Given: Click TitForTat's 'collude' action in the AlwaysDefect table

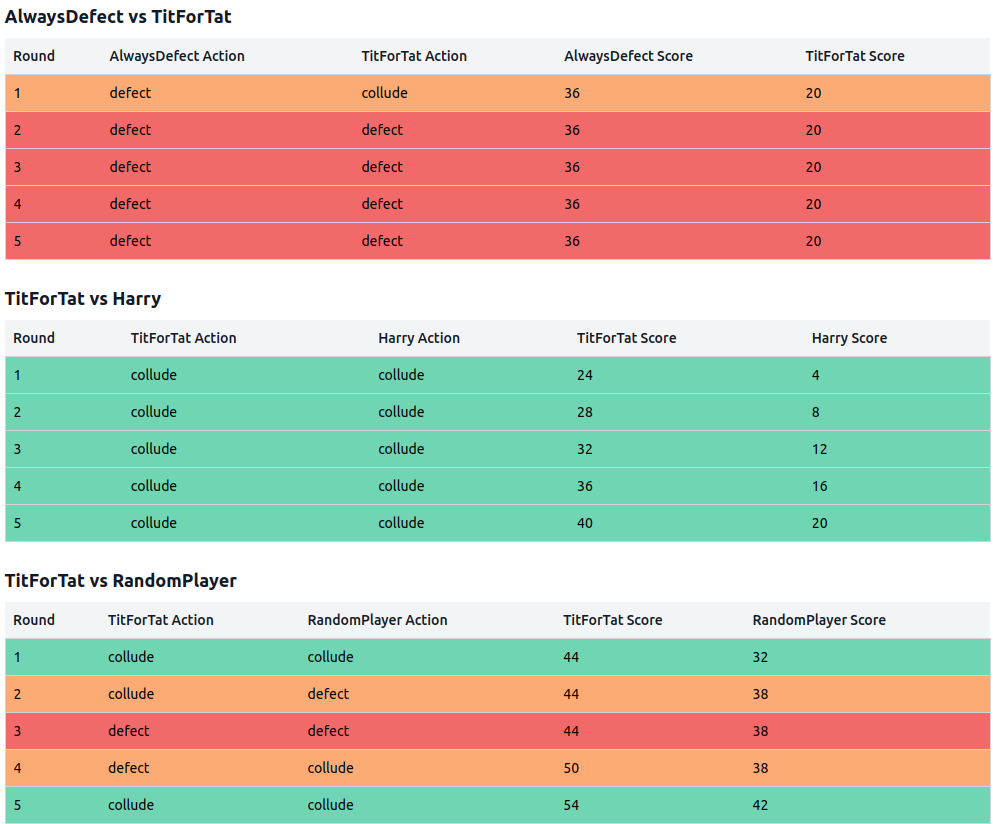Looking at the screenshot, I should pyautogui.click(x=384, y=93).
